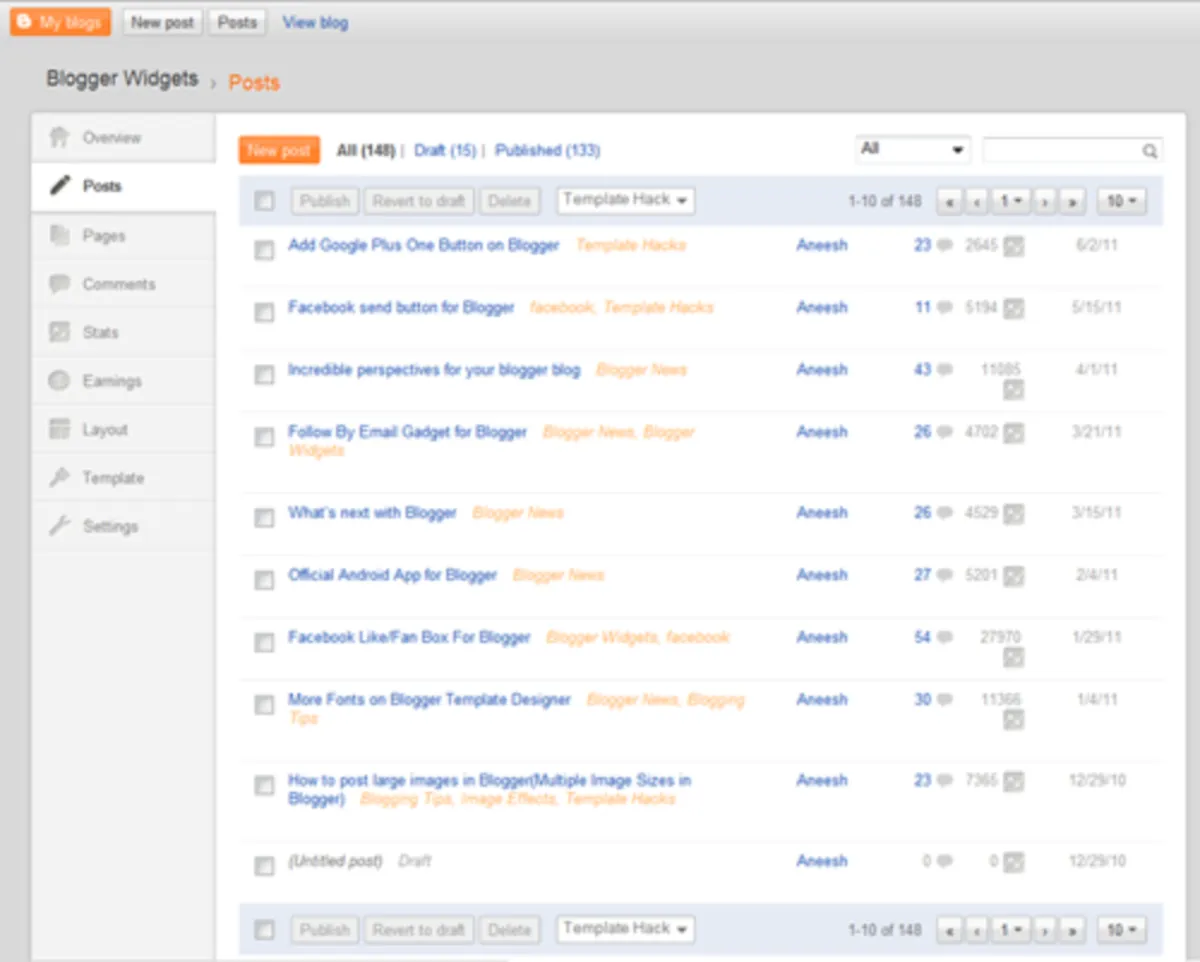
Task: Click the orange New post button
Action: coord(279,150)
